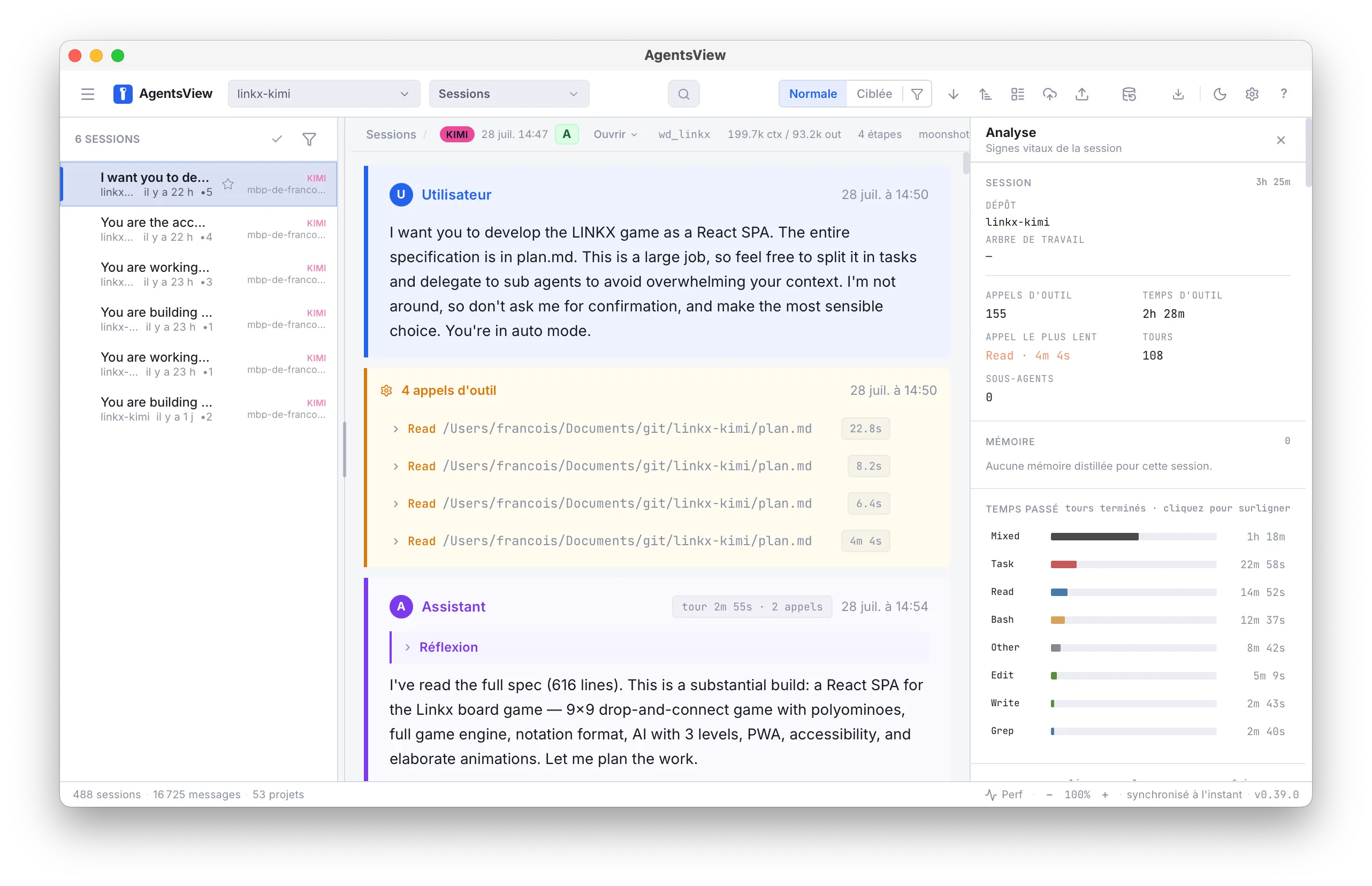The width and height of the screenshot is (1372, 886).
Task: Open the sessions list filter funnel
Action: (309, 139)
